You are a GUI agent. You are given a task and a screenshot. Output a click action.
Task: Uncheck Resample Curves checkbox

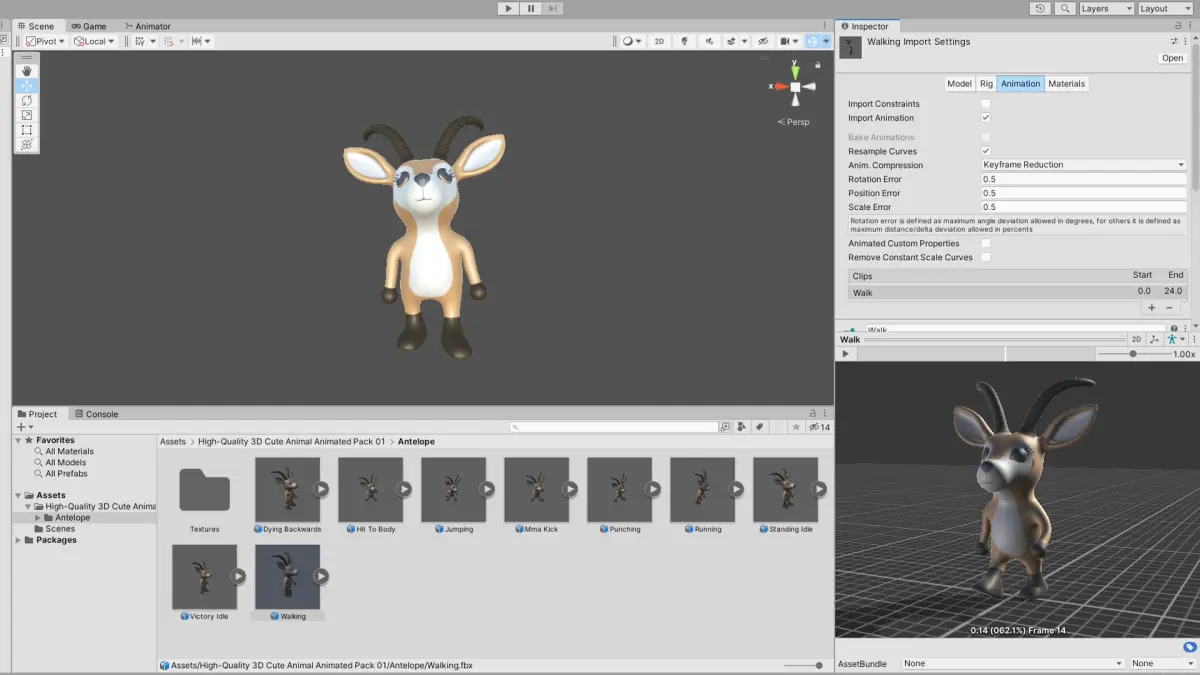point(986,151)
